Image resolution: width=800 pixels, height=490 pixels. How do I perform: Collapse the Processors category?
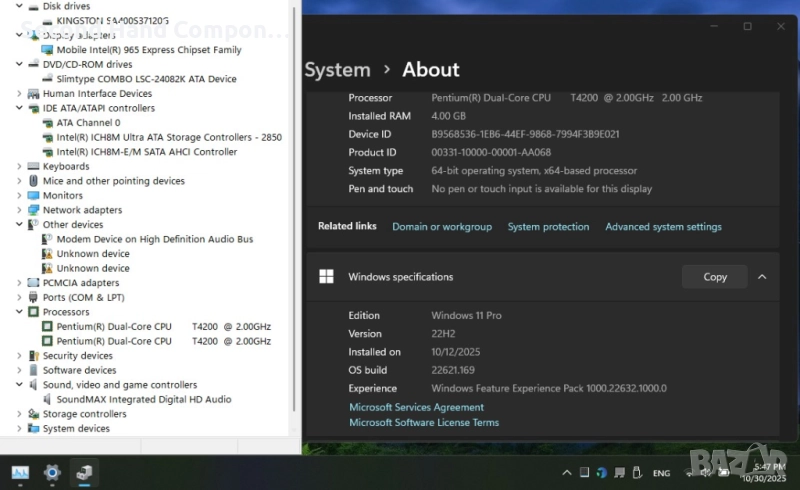19,312
